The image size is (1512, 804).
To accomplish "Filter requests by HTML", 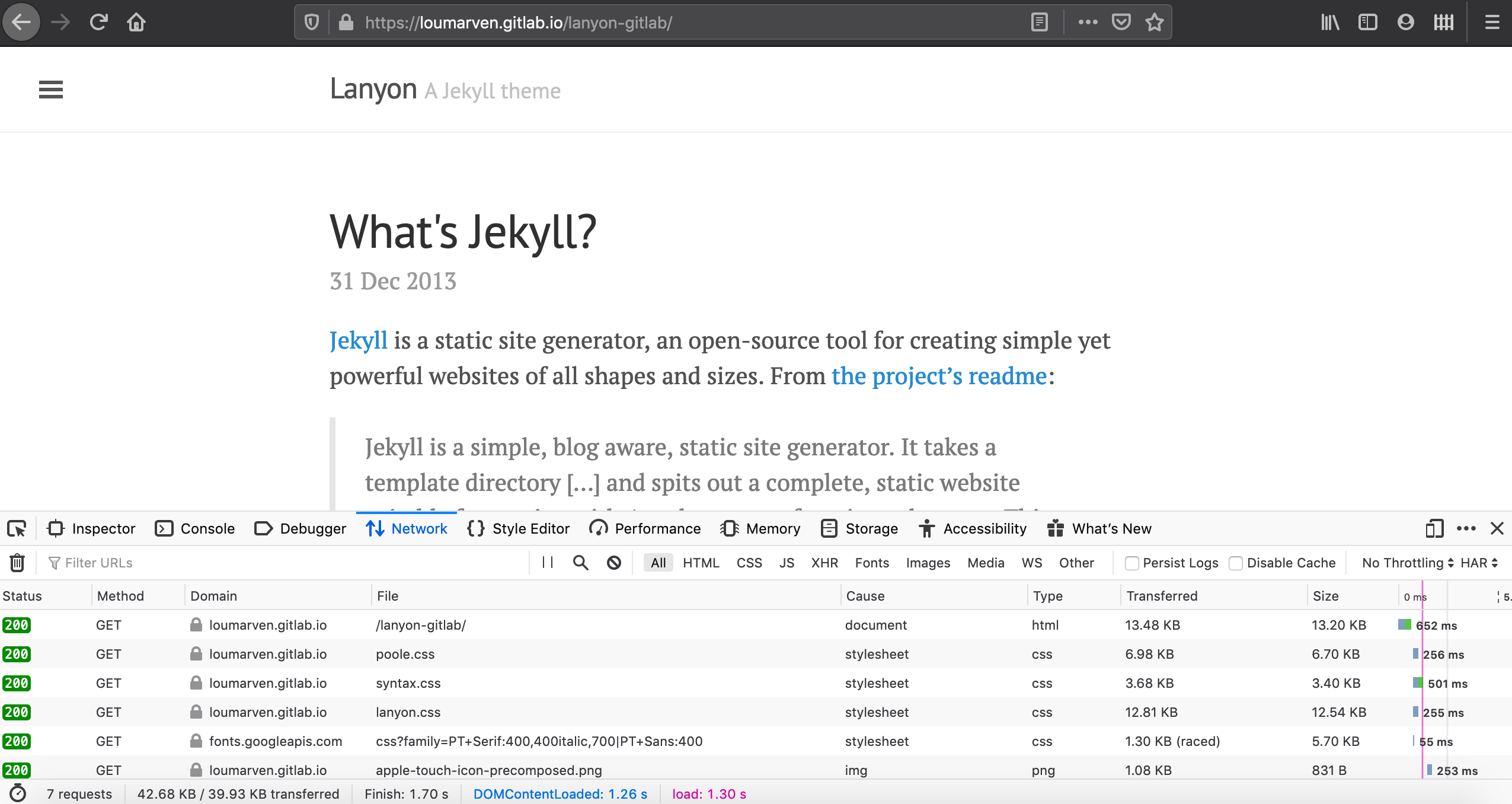I will [701, 563].
